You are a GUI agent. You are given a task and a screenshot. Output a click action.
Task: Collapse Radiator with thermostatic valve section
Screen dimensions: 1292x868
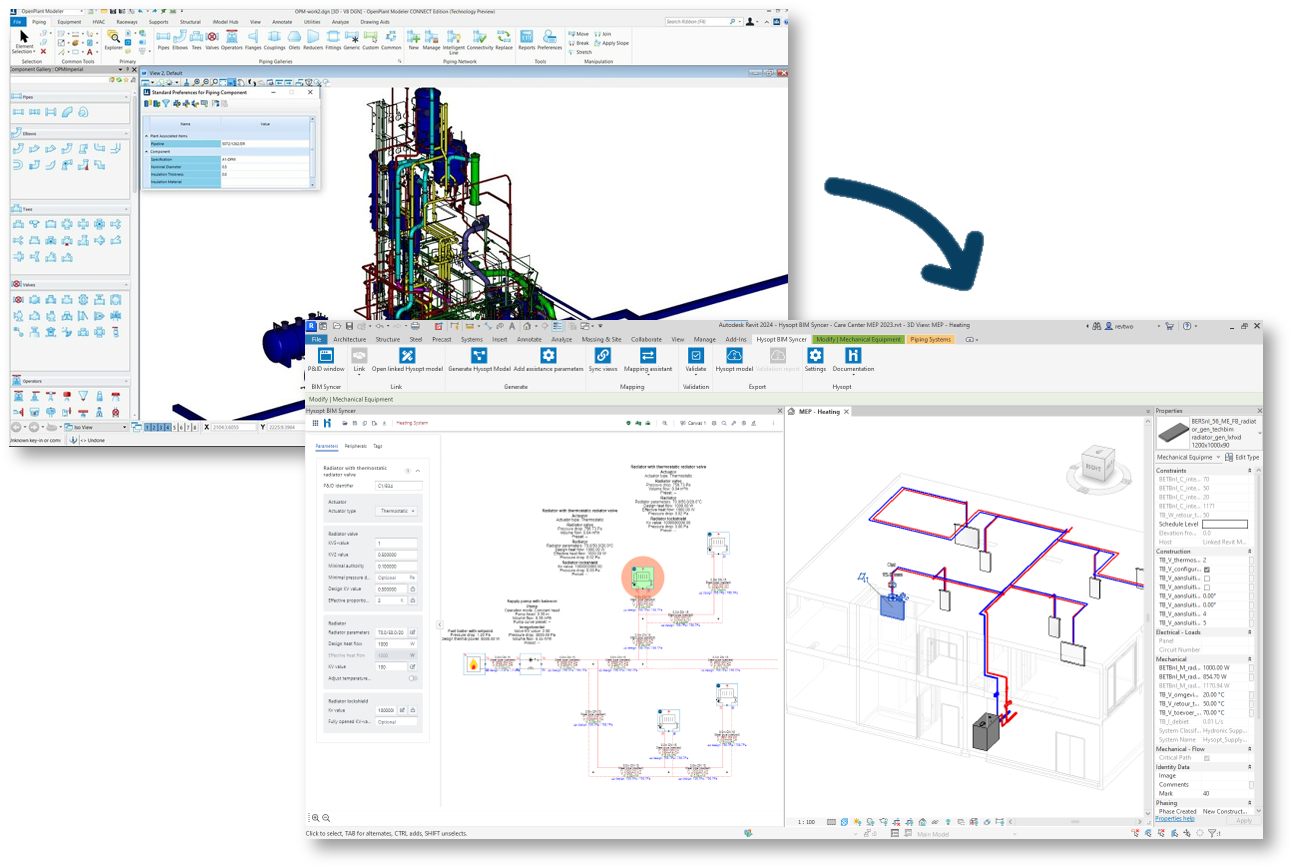(x=418, y=470)
